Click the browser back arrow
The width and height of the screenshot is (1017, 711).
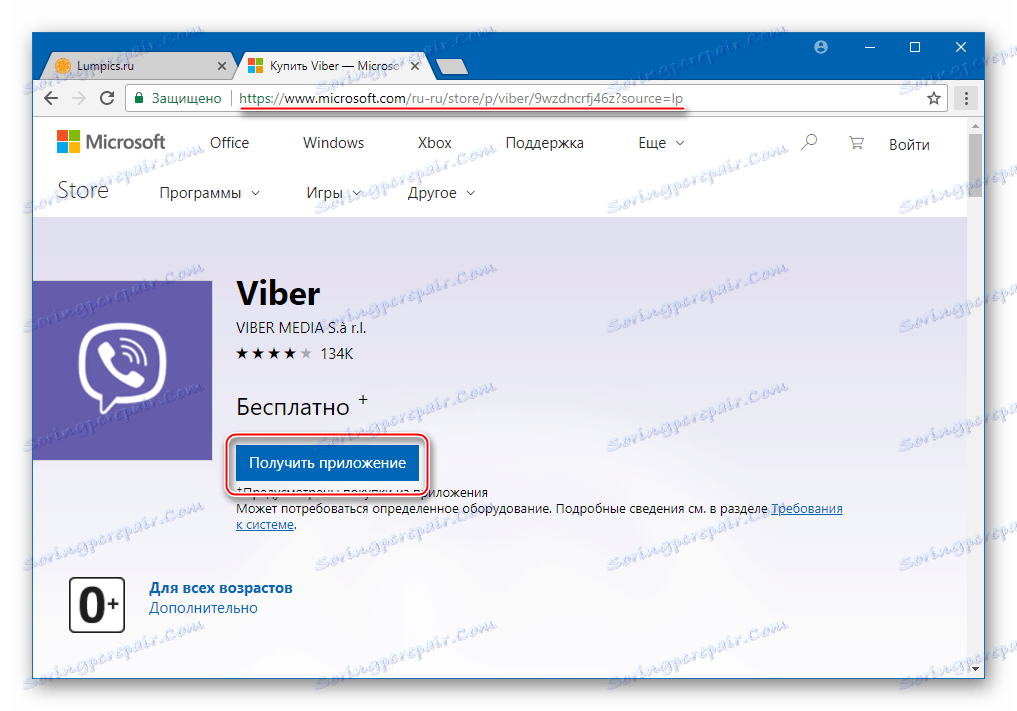51,99
